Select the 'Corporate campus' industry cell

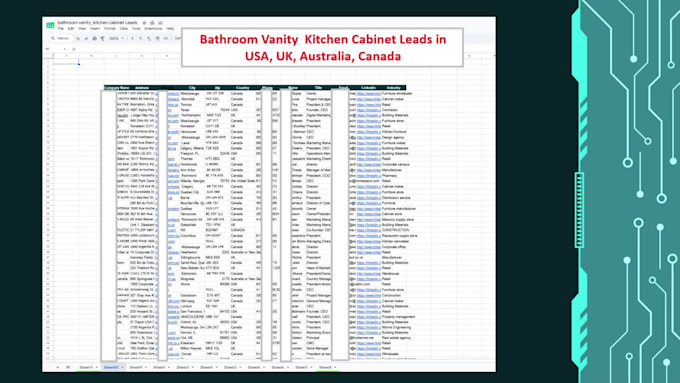tap(396, 165)
